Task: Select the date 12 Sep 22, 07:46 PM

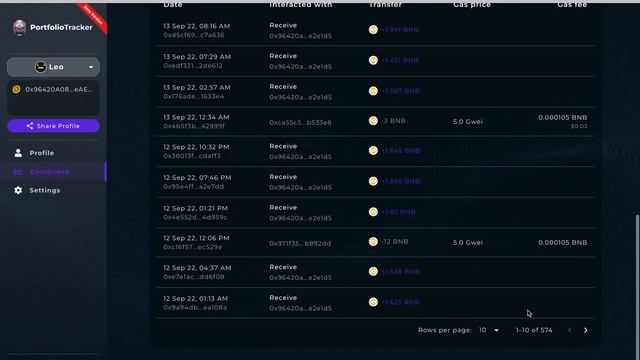Action: (x=197, y=178)
